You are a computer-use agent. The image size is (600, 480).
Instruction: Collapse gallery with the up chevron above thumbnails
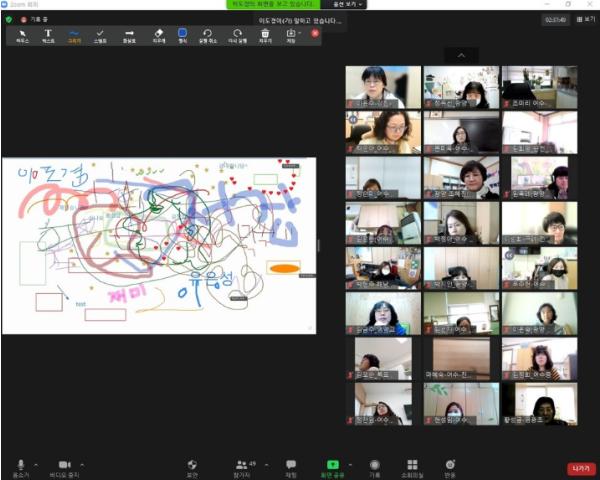(461, 56)
